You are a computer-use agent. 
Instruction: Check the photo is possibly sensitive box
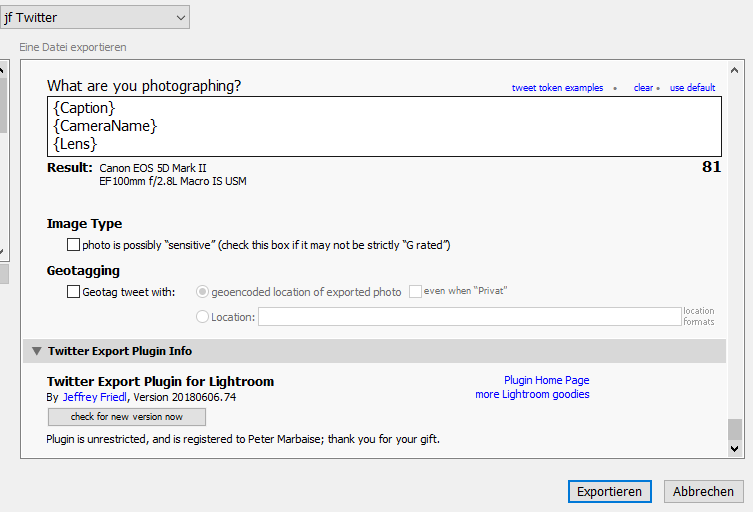pyautogui.click(x=73, y=245)
